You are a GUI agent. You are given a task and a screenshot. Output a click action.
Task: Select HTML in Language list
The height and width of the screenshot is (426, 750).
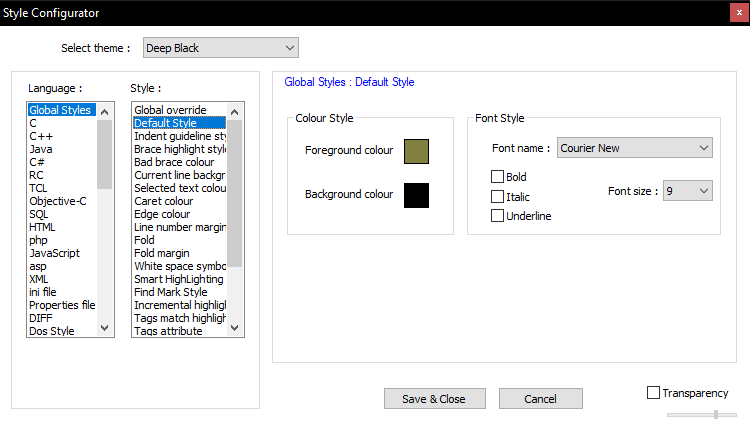pyautogui.click(x=62, y=227)
